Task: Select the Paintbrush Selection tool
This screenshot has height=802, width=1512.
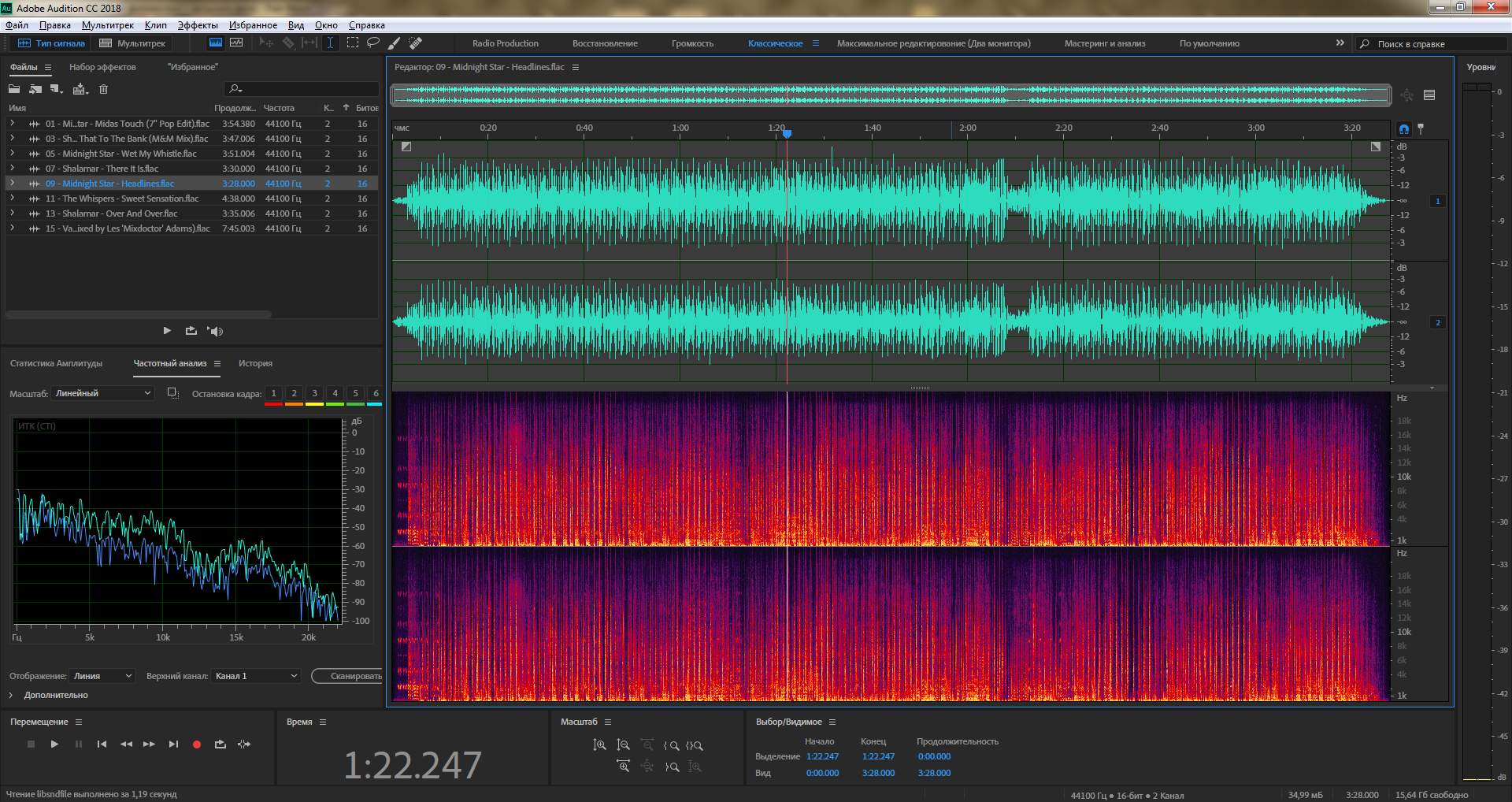Action: (x=394, y=43)
